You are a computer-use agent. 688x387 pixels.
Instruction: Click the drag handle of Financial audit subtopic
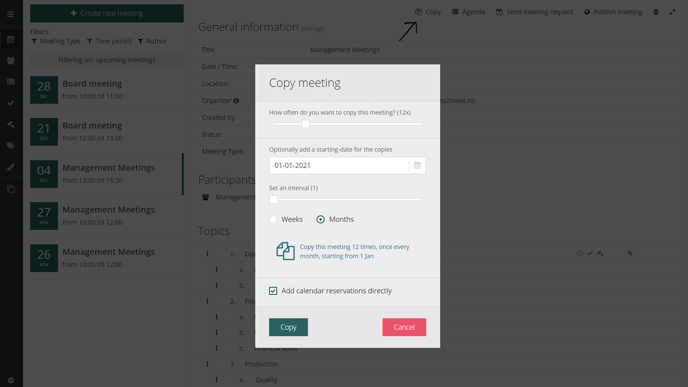pyautogui.click(x=216, y=348)
